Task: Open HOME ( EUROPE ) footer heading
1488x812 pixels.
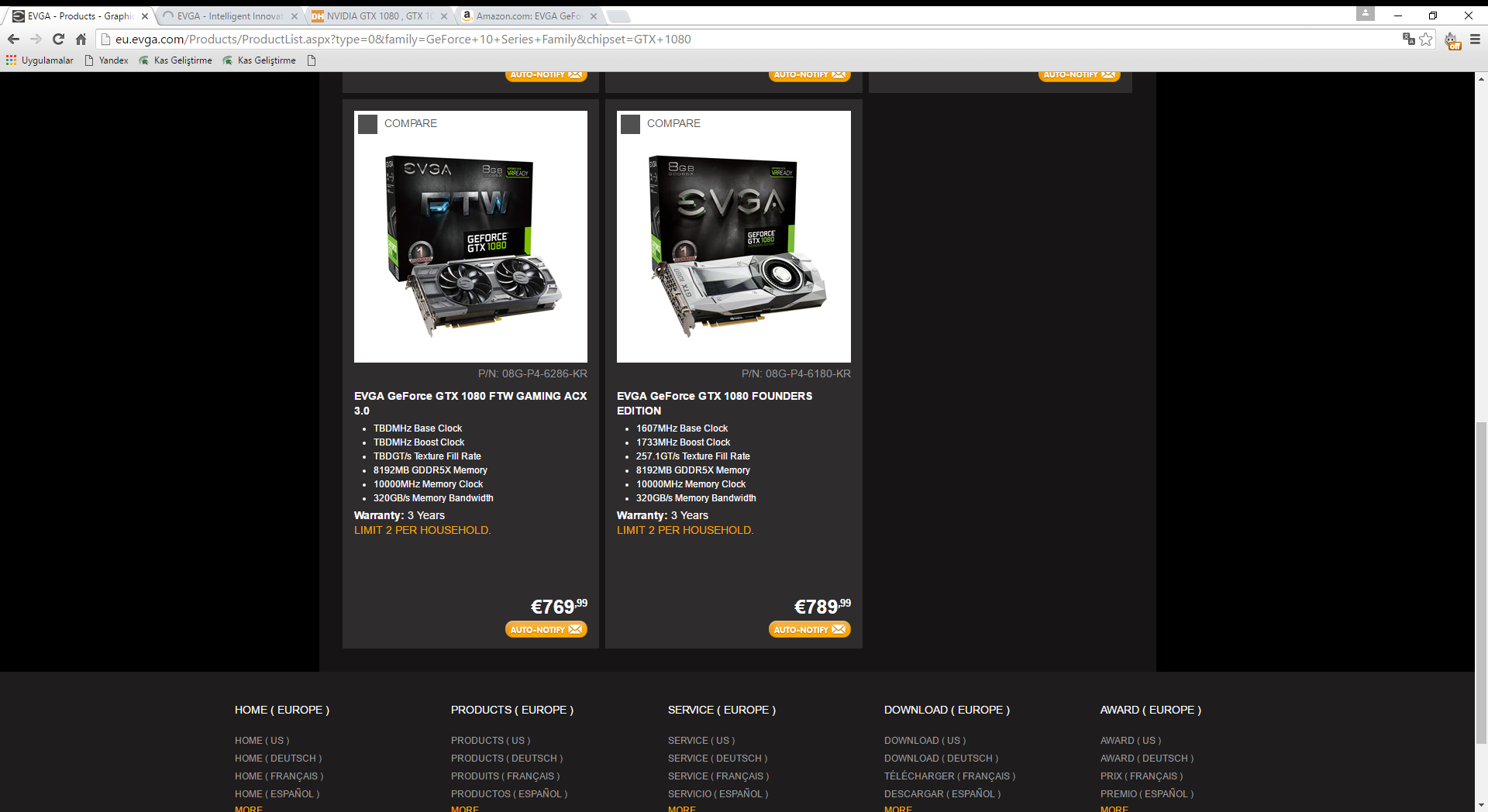Action: pos(282,710)
